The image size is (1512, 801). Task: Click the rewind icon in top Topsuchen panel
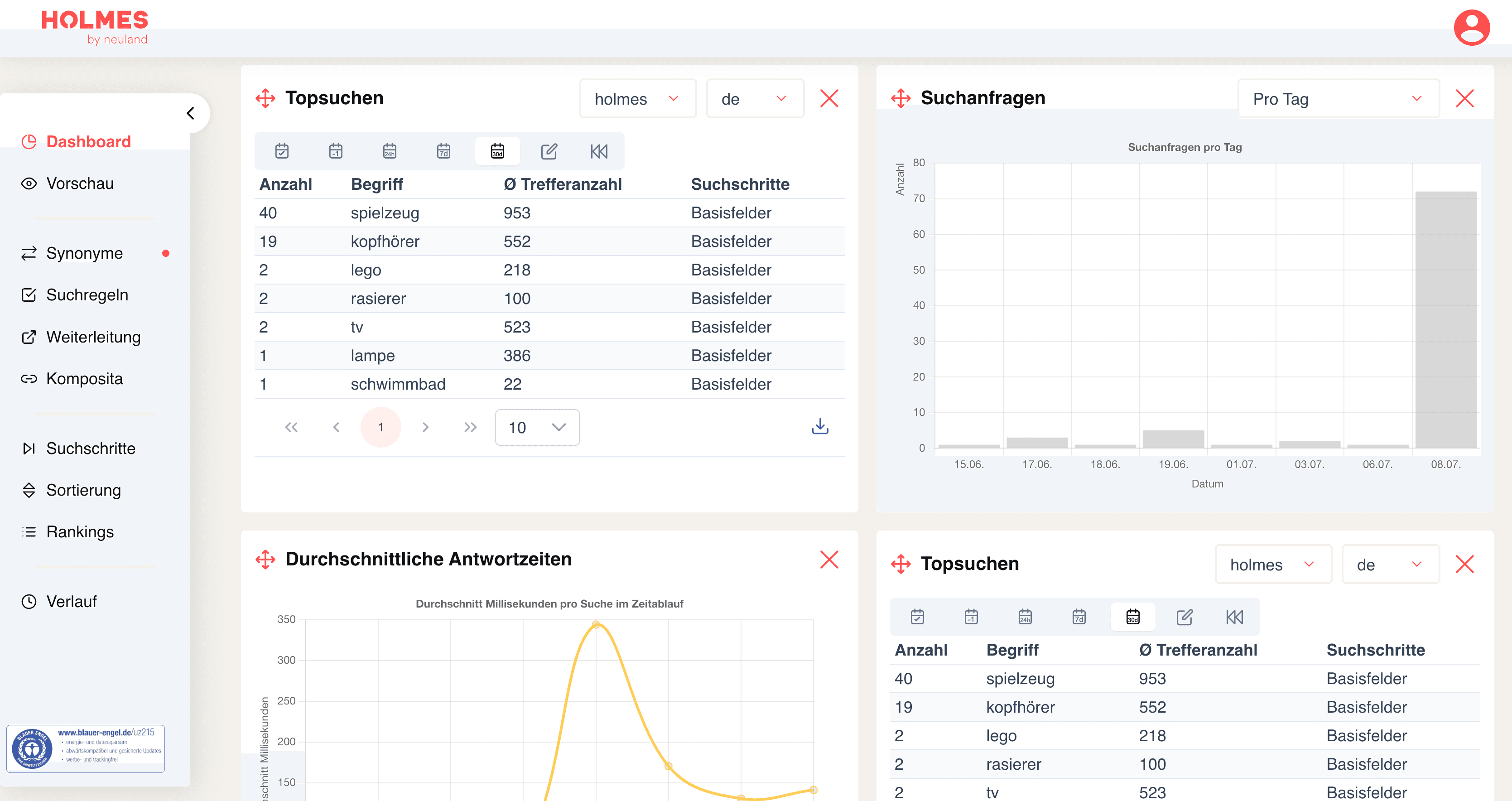click(x=599, y=151)
